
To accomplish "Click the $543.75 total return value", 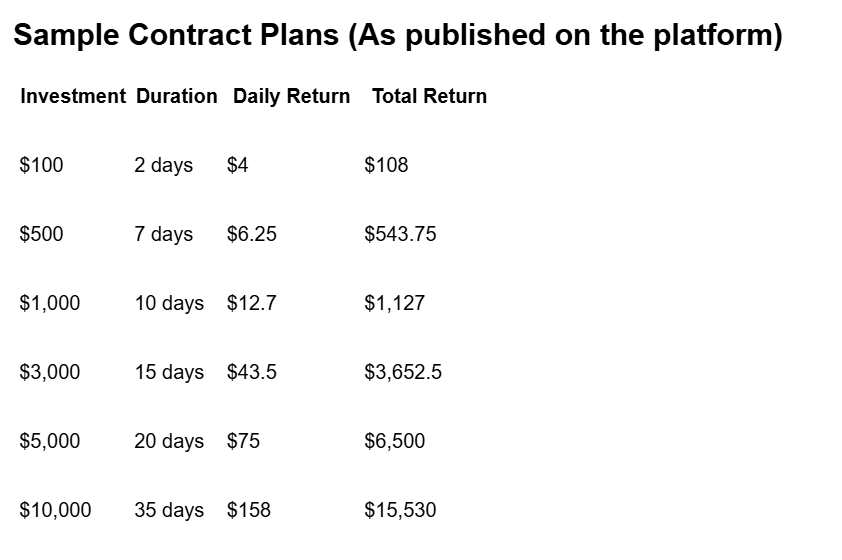I will point(400,235).
